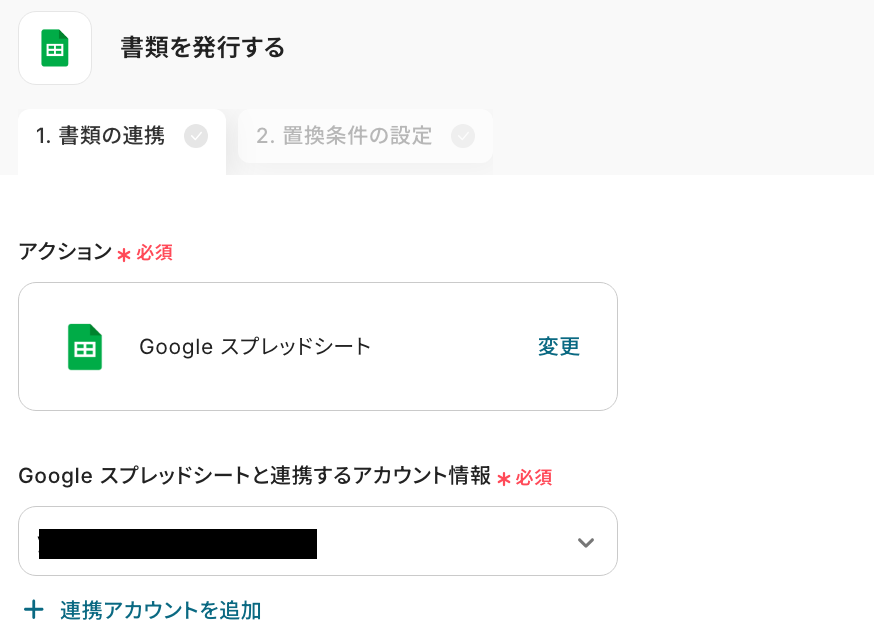Click the checkmark icon beside 書類の連携
Image resolution: width=874 pixels, height=640 pixels.
pos(196,136)
